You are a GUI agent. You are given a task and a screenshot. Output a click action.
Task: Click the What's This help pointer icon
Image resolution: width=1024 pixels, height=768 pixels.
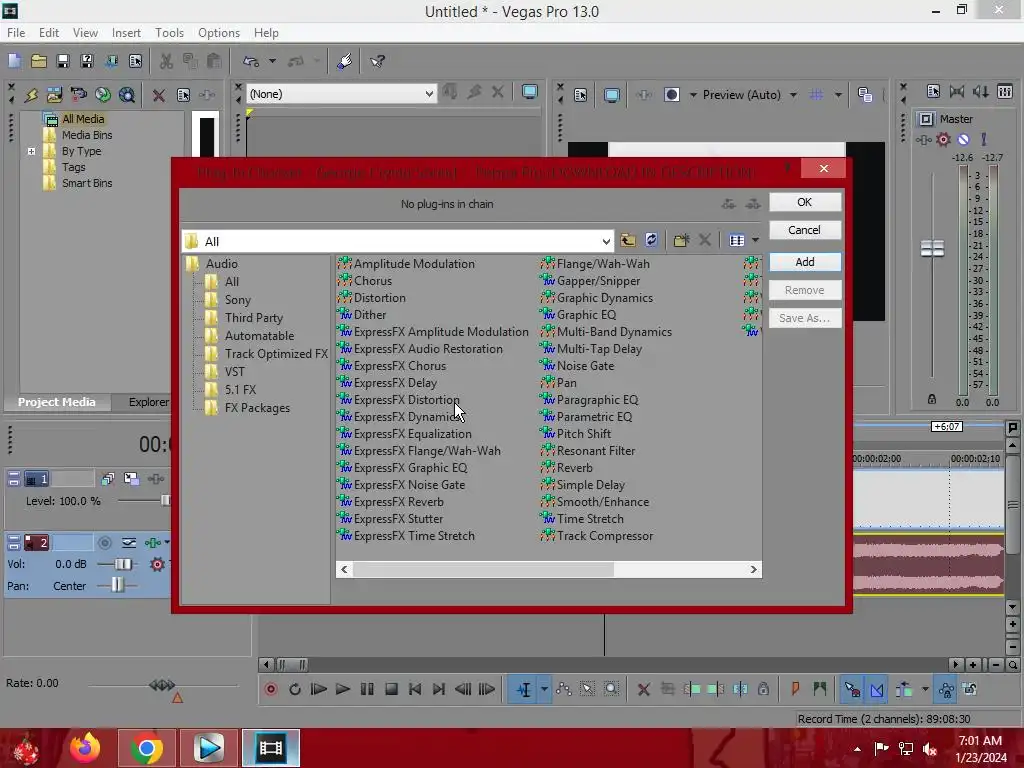(x=377, y=61)
